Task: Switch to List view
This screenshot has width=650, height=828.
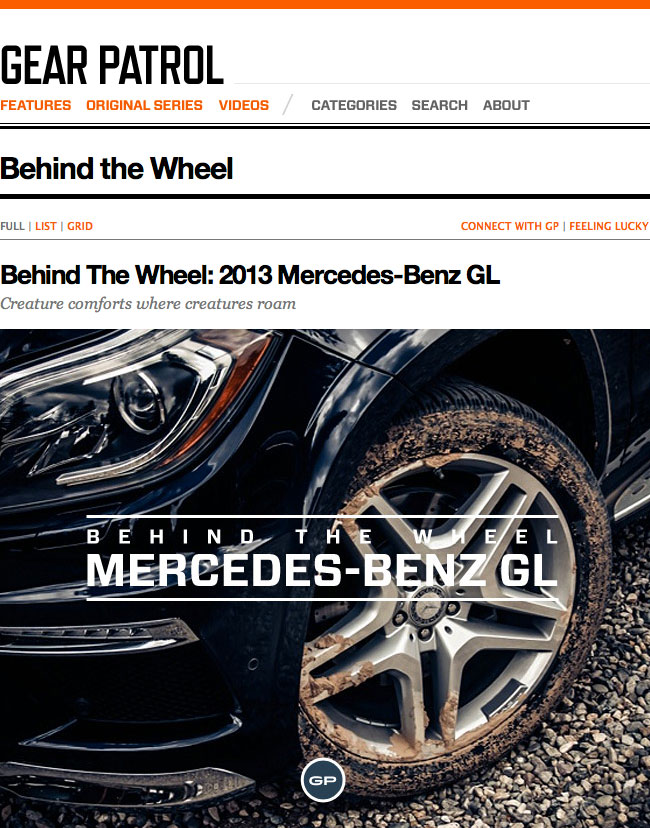Action: [x=45, y=226]
